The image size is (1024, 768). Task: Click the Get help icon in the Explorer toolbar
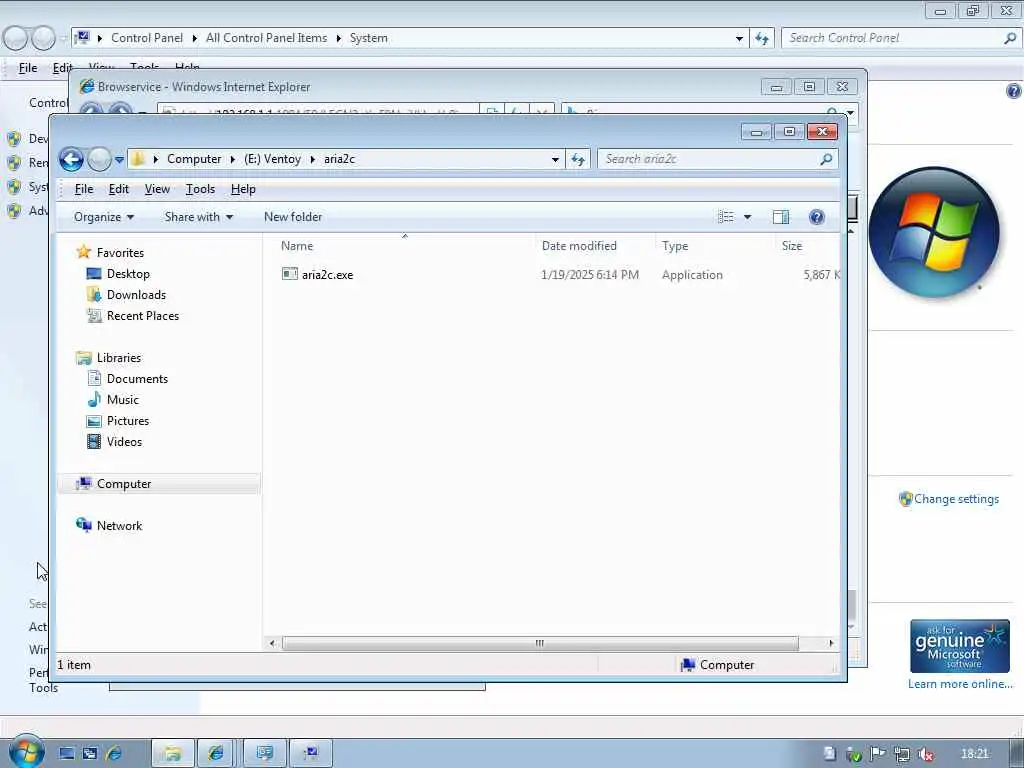[x=816, y=217]
